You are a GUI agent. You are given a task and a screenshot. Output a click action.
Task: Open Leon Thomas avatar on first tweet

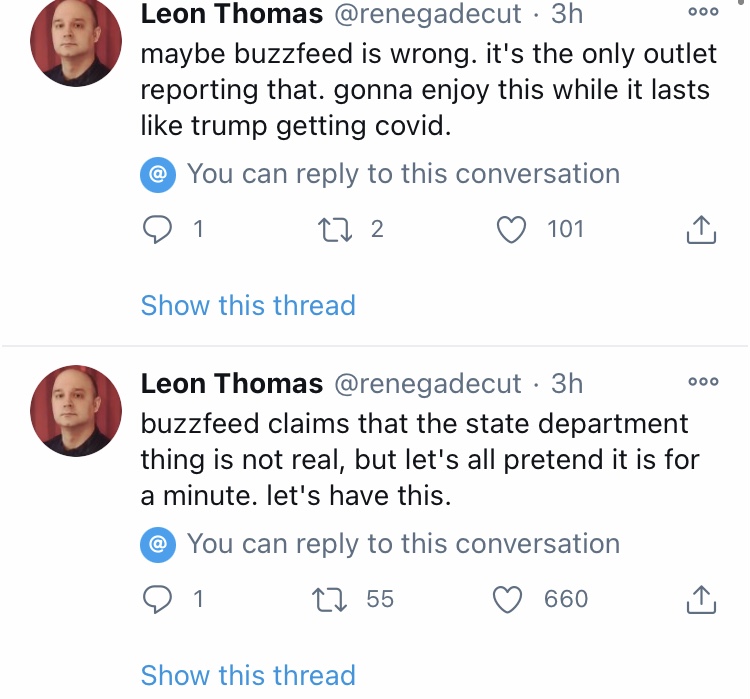click(76, 42)
